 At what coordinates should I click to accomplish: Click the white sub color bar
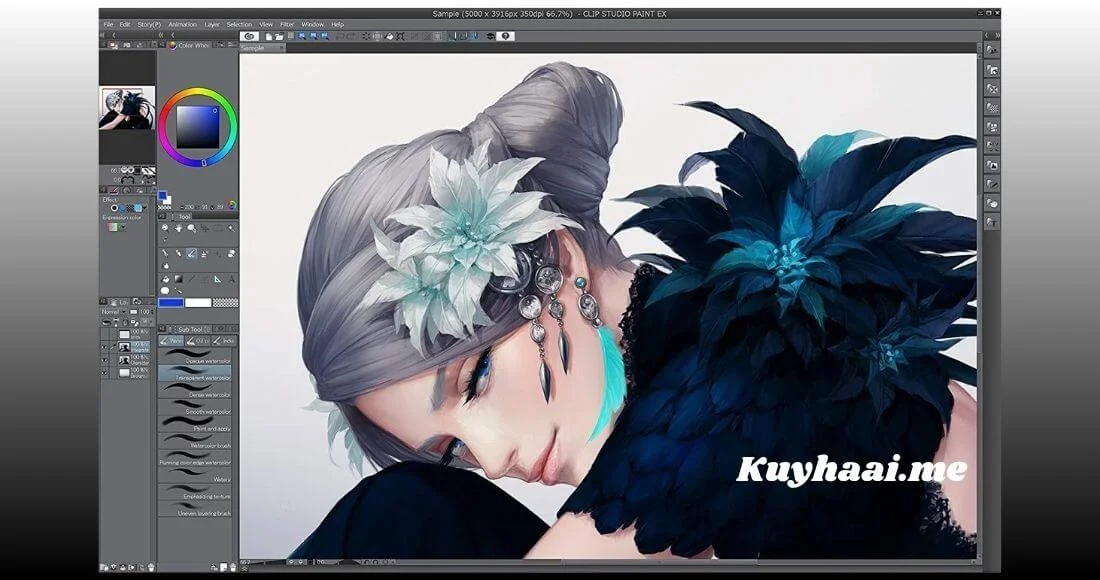click(198, 303)
